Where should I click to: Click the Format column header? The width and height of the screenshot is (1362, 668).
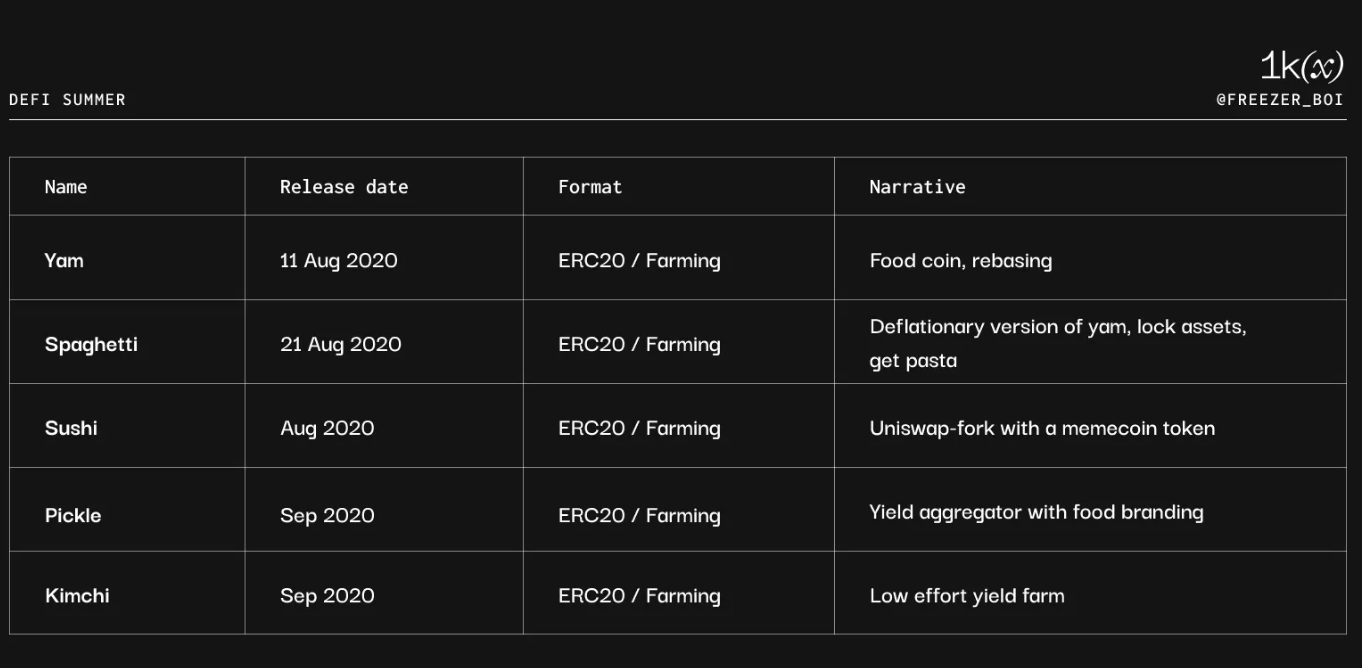pos(590,187)
